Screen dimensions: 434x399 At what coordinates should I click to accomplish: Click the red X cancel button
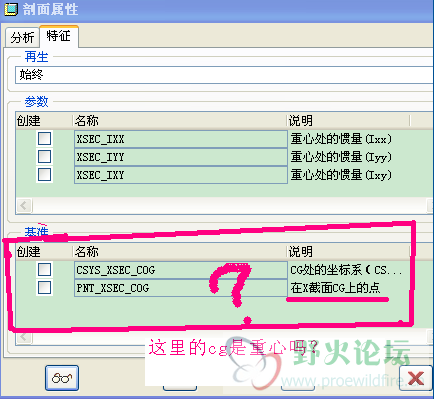tap(416, 378)
